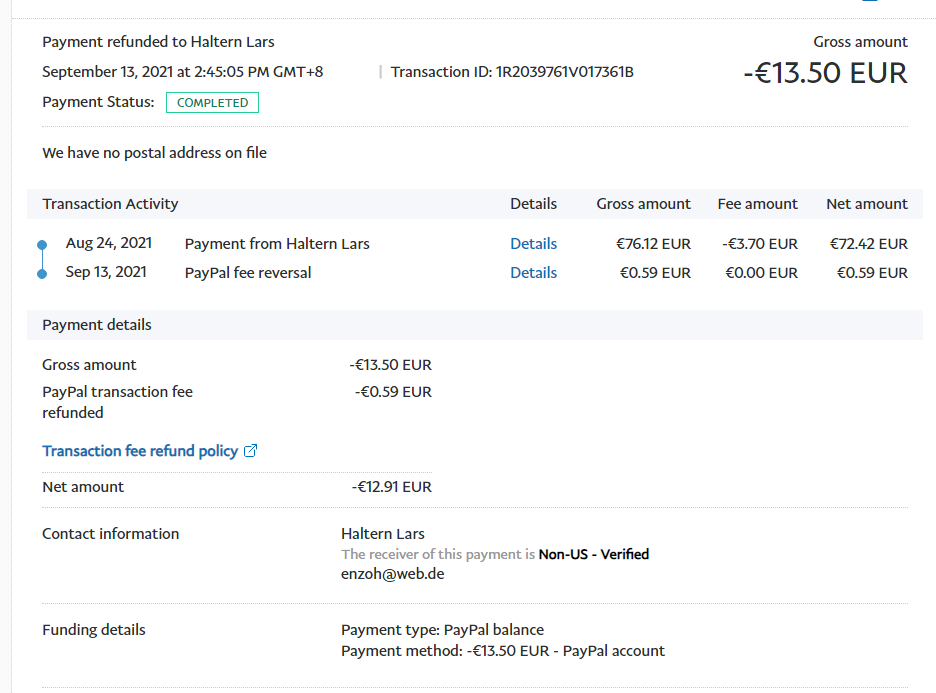Open Details for the PayPal fee reversal
Screen dimensions: 936x693
pyautogui.click(x=533, y=273)
